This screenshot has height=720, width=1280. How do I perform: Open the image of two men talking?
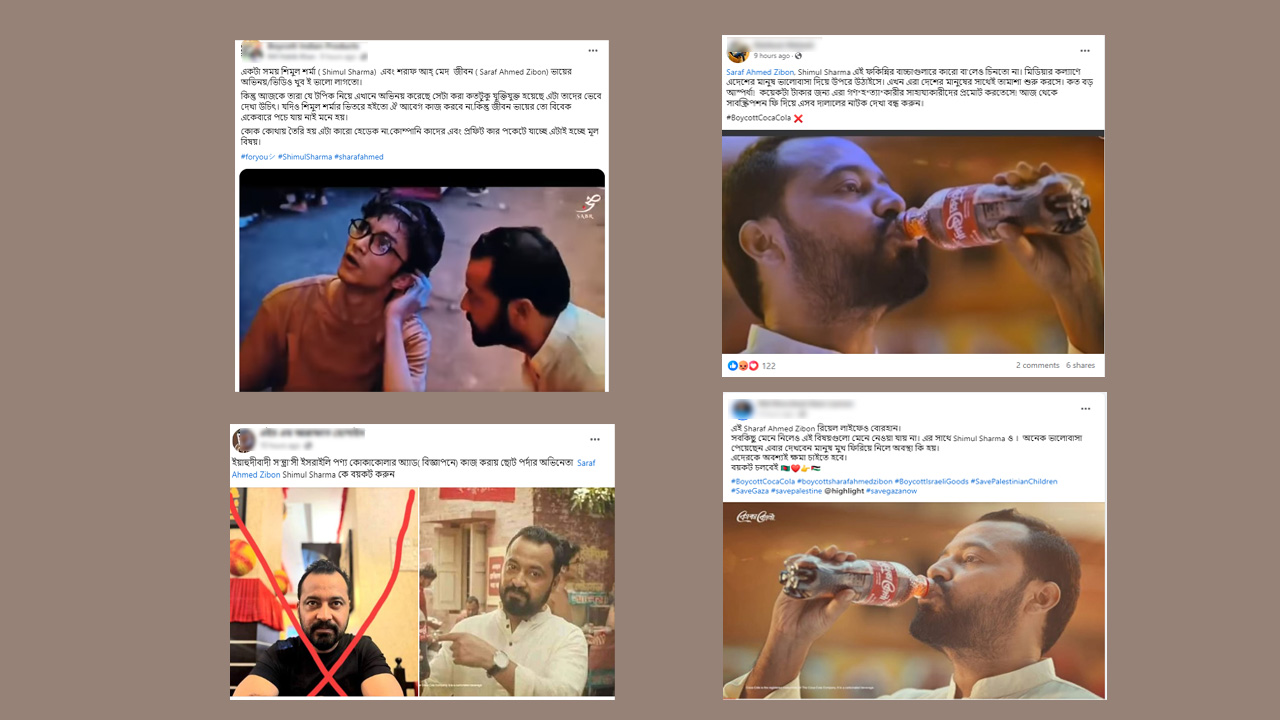coord(422,280)
